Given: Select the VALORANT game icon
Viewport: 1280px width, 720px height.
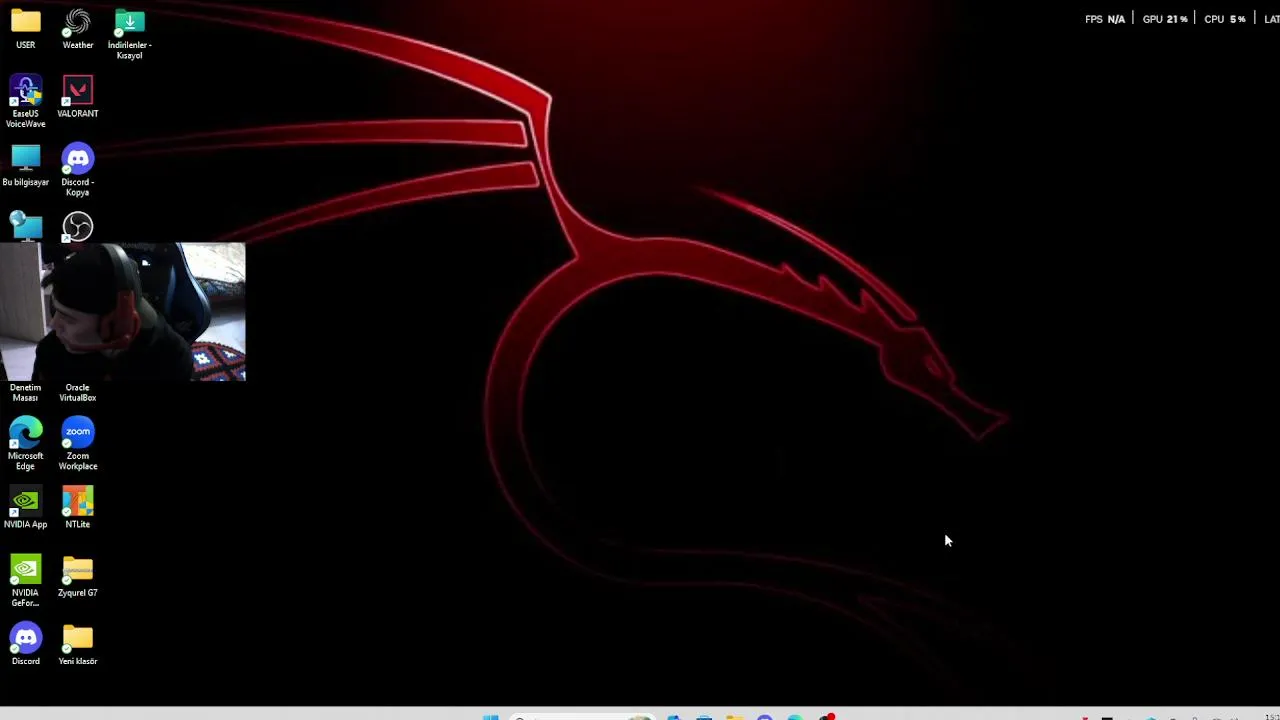Looking at the screenshot, I should (x=78, y=97).
